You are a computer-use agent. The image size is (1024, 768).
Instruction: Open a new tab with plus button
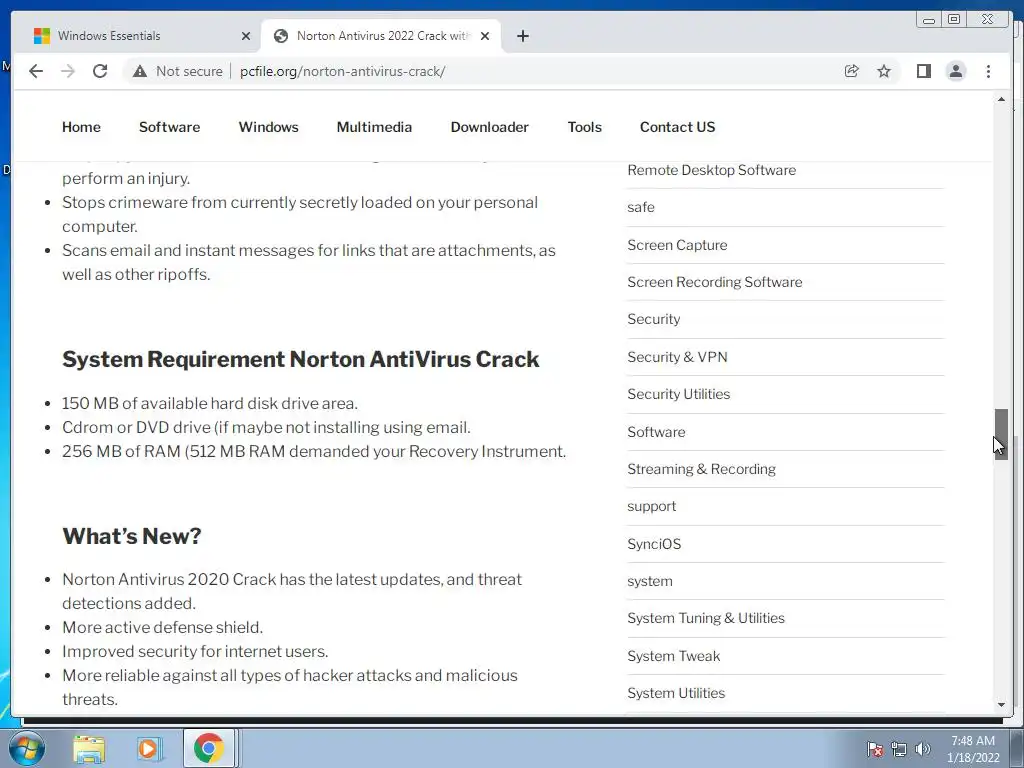point(522,36)
